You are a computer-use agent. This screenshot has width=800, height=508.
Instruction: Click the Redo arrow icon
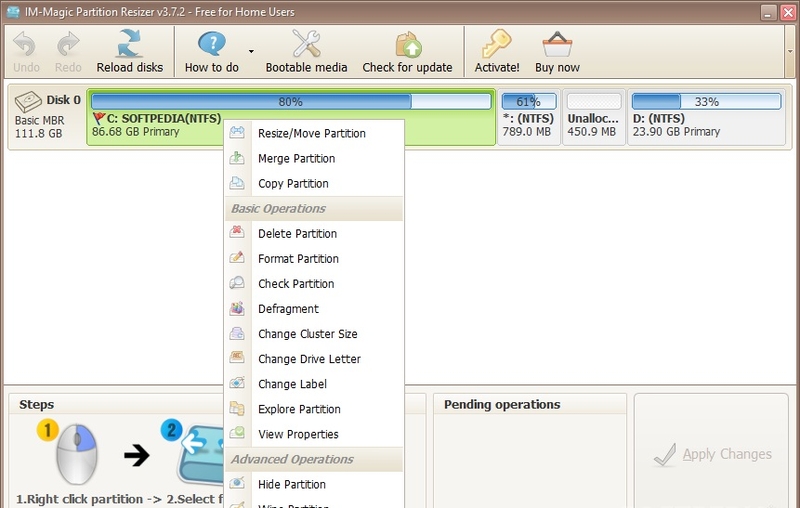68,44
